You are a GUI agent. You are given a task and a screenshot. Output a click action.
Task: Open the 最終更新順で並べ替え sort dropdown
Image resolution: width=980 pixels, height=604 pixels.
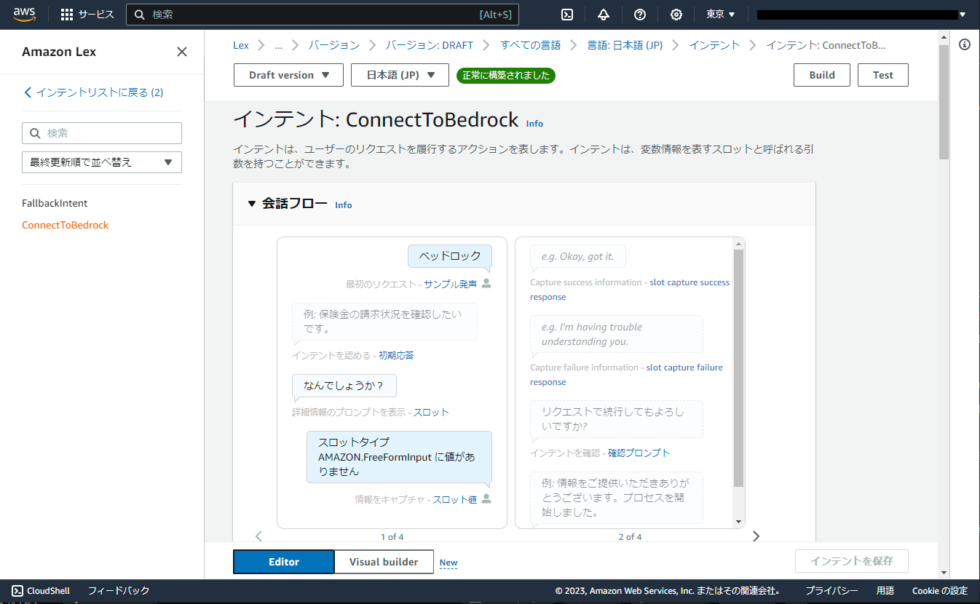pyautogui.click(x=101, y=161)
